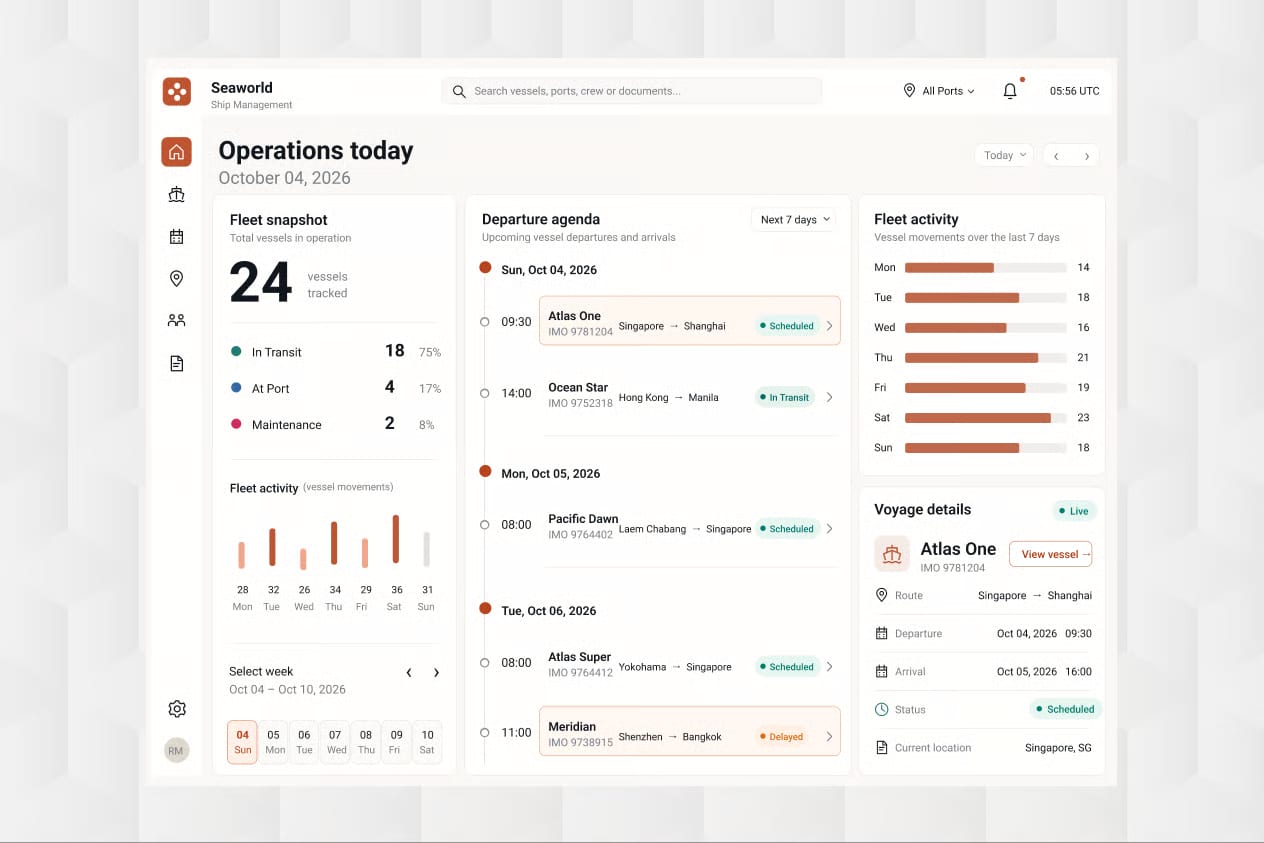Select day 04 Sun in week picker
1264x843 pixels.
click(242, 742)
